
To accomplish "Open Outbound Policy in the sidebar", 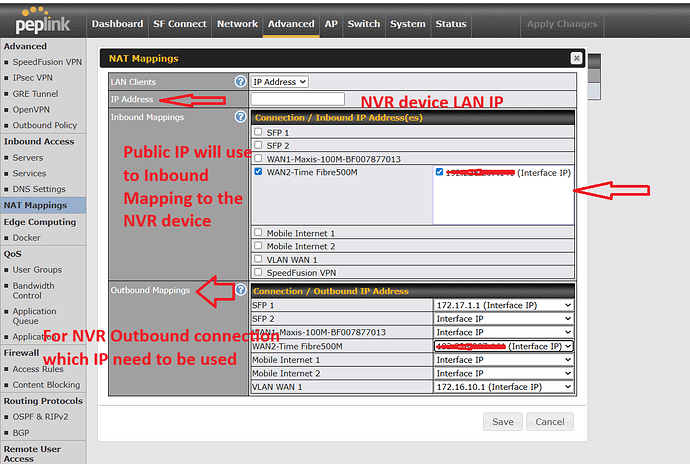I will coord(44,125).
